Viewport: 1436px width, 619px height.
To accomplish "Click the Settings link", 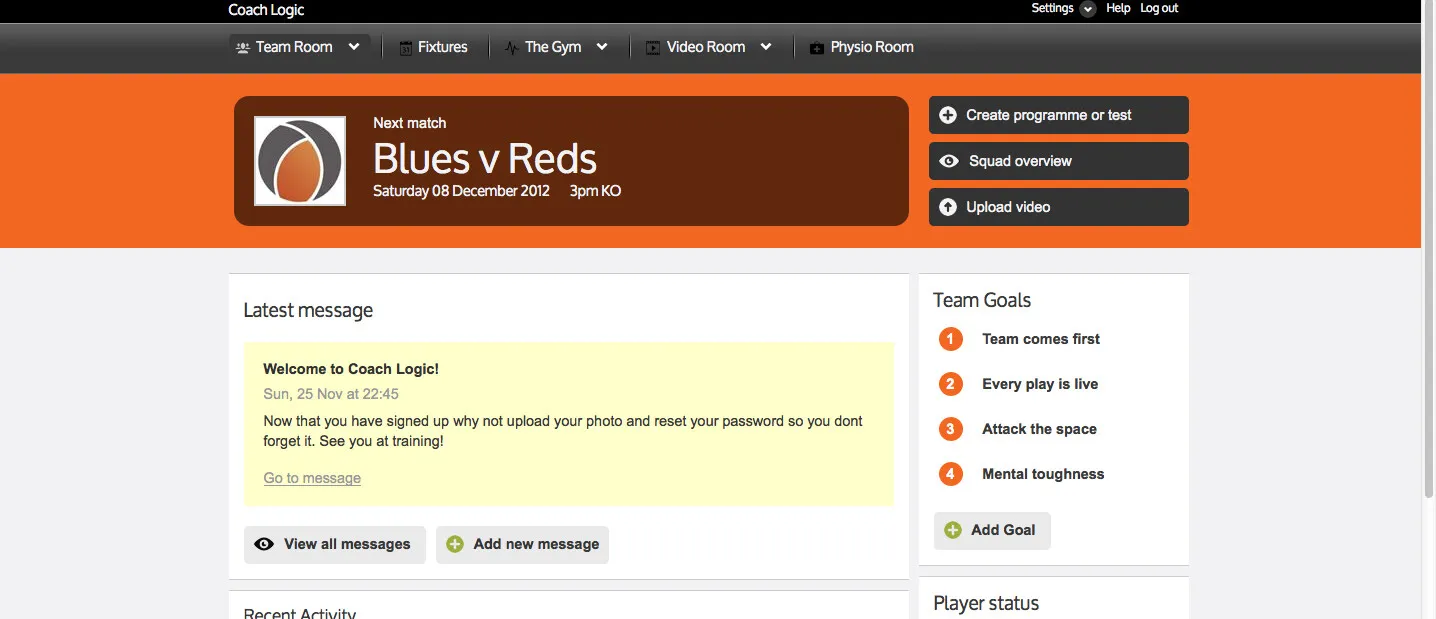I will pos(1052,8).
